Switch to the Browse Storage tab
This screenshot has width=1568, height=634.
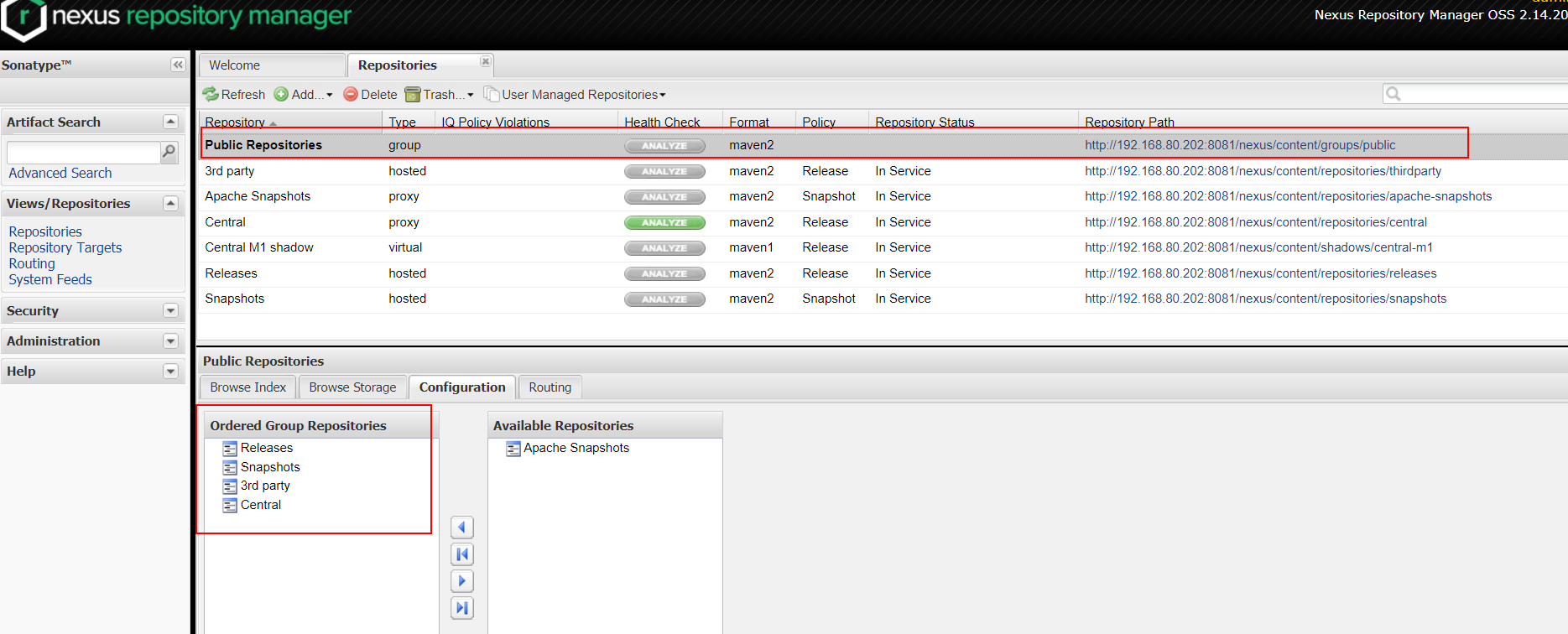[x=352, y=387]
